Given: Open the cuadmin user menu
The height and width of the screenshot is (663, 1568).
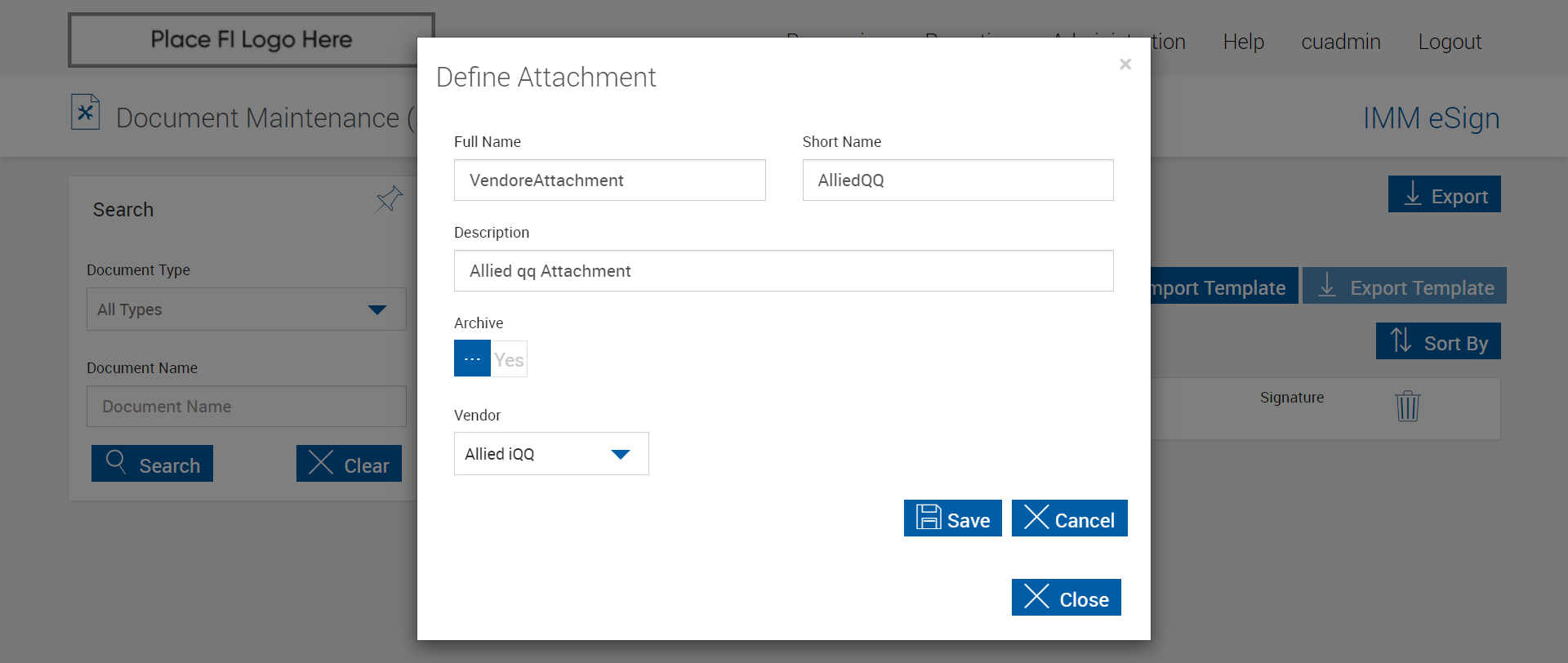Looking at the screenshot, I should tap(1340, 42).
